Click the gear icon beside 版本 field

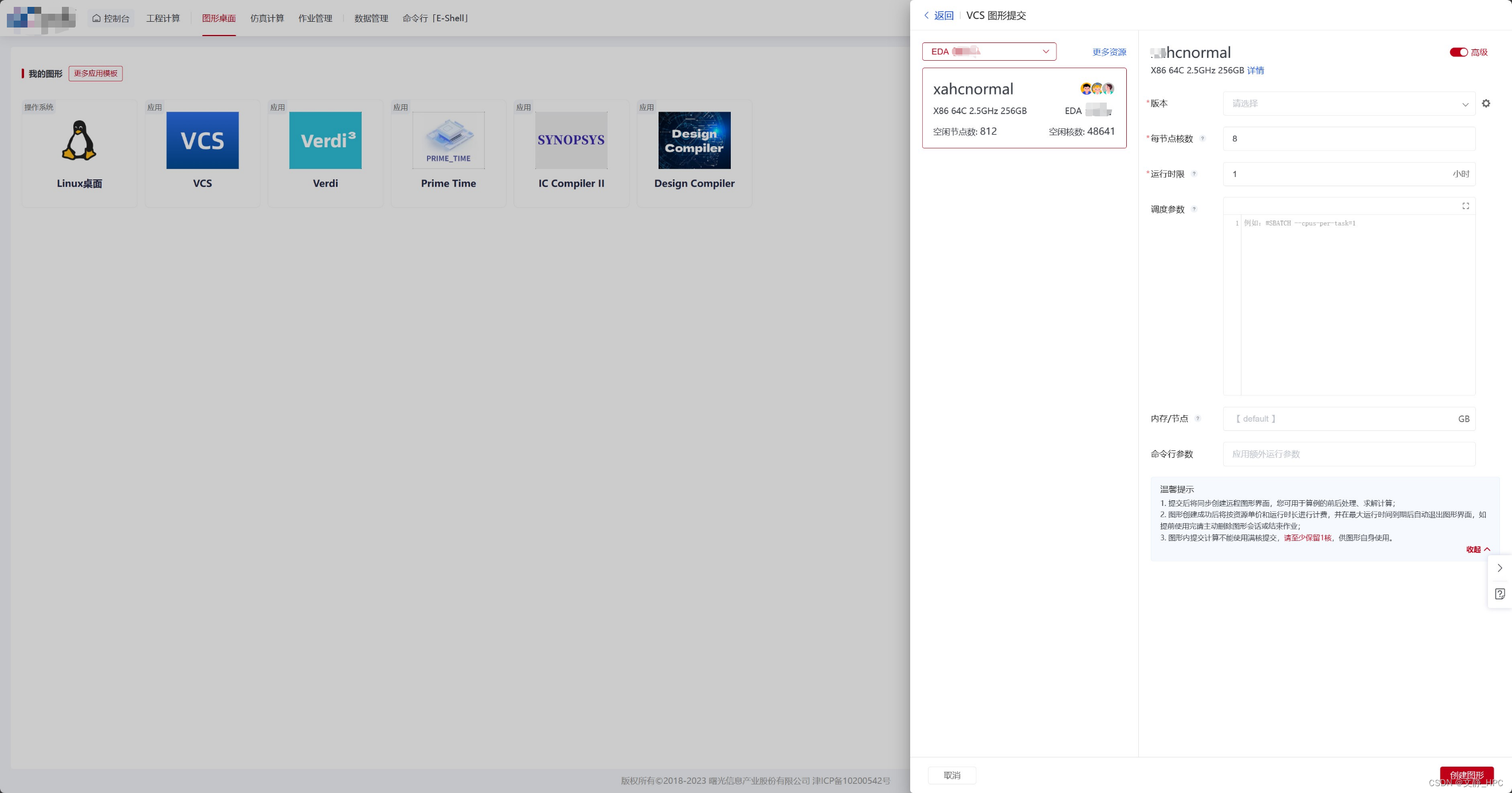click(x=1486, y=103)
